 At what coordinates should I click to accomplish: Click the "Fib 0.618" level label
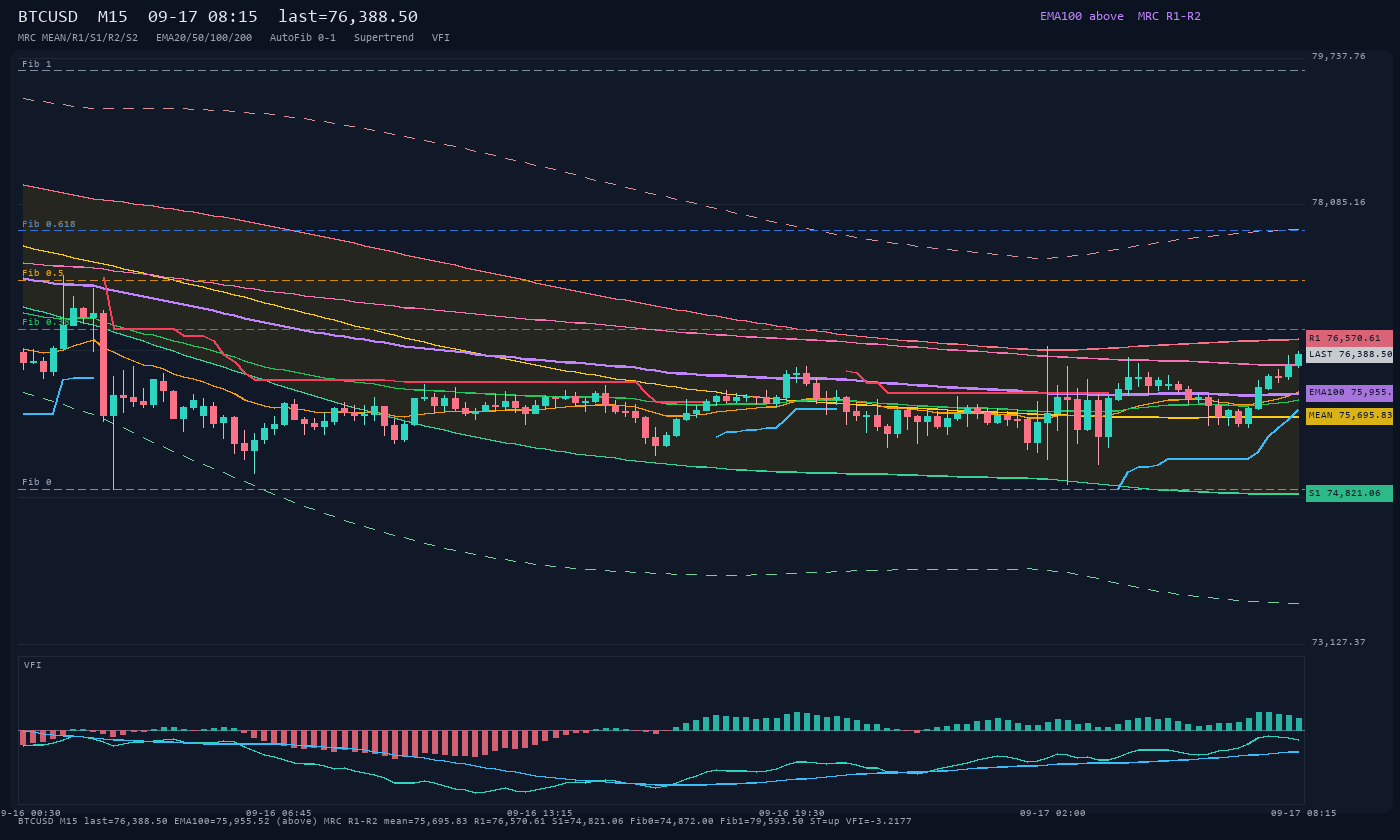coord(49,224)
